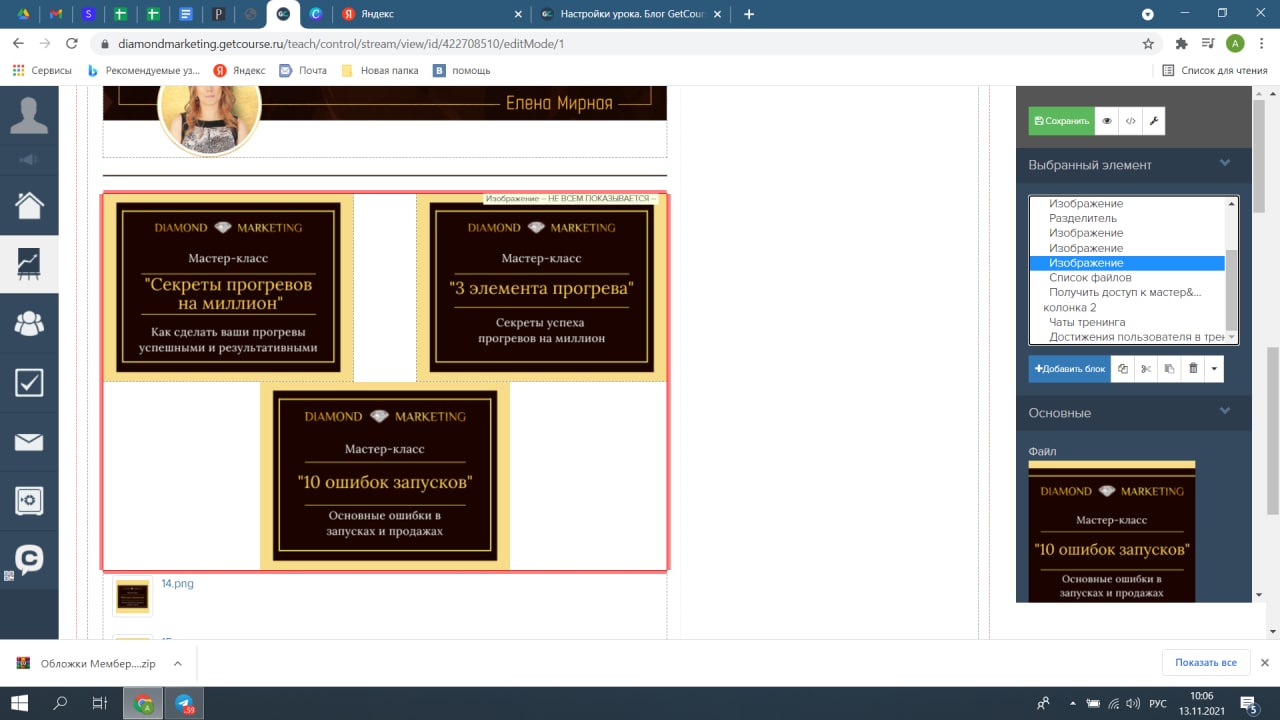Click the РУС keyboard language indicator
1280x720 pixels.
click(1158, 704)
